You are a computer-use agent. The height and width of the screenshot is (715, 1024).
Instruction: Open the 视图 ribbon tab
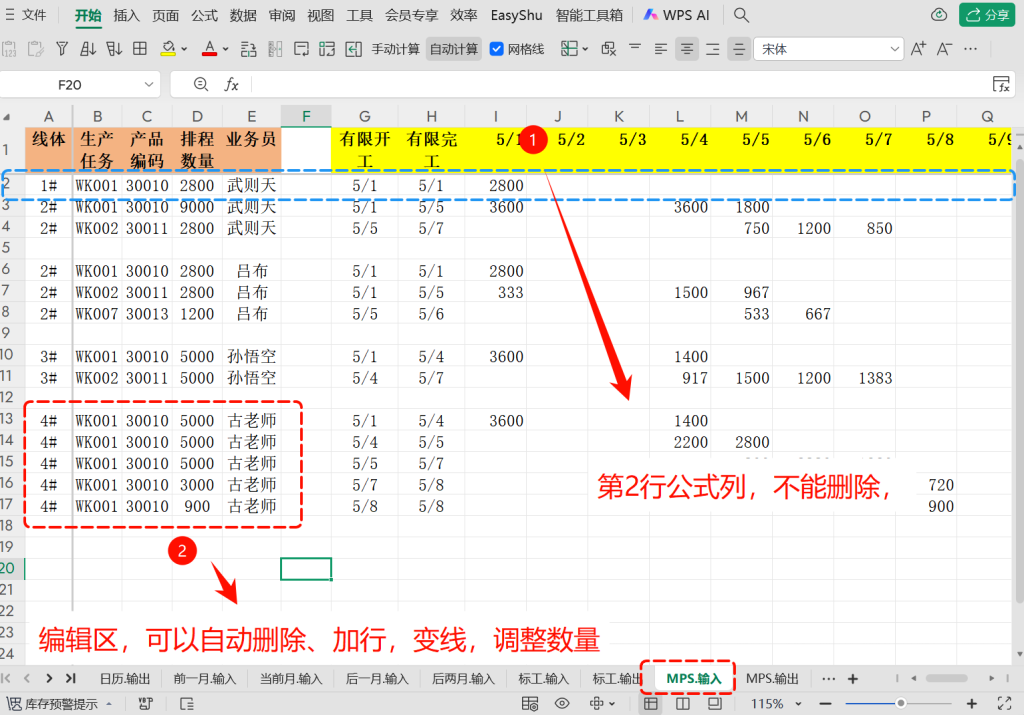(x=320, y=15)
